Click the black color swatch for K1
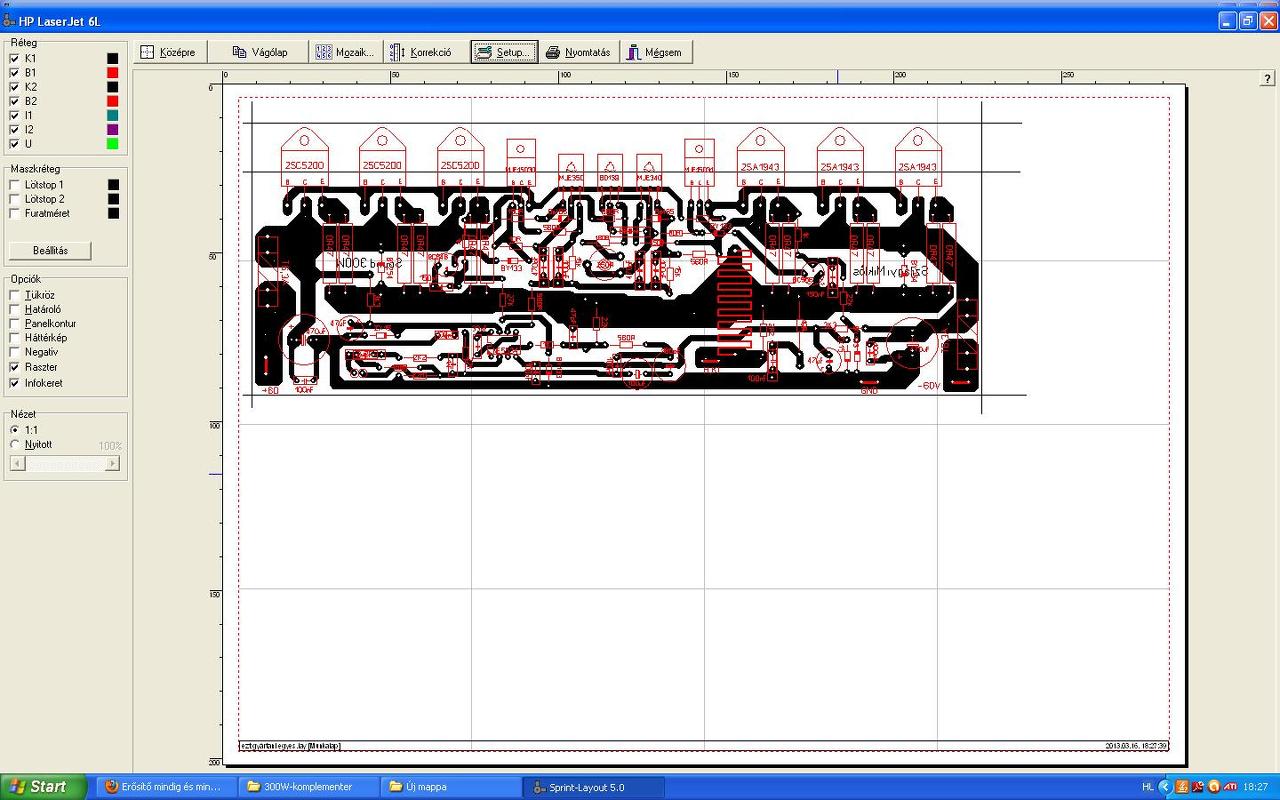The image size is (1280, 800). [x=113, y=59]
